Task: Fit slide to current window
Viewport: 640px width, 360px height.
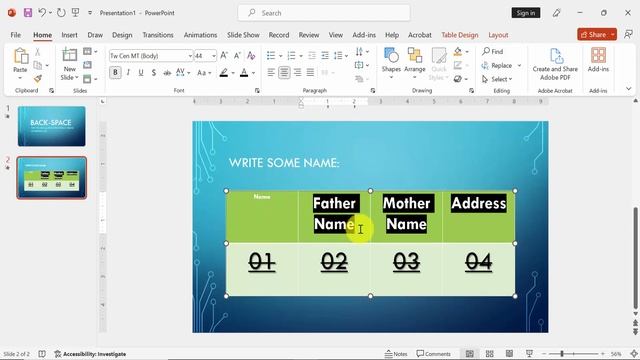Action: [x=634, y=353]
